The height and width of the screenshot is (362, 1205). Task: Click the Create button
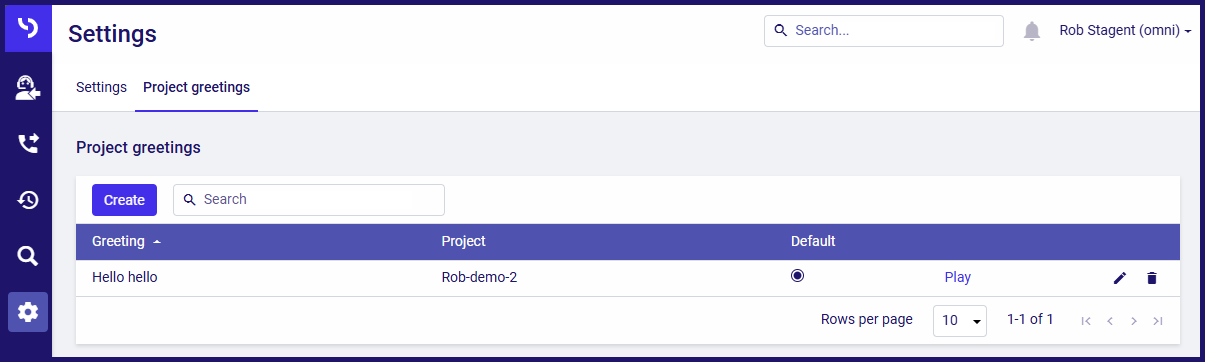tap(124, 200)
